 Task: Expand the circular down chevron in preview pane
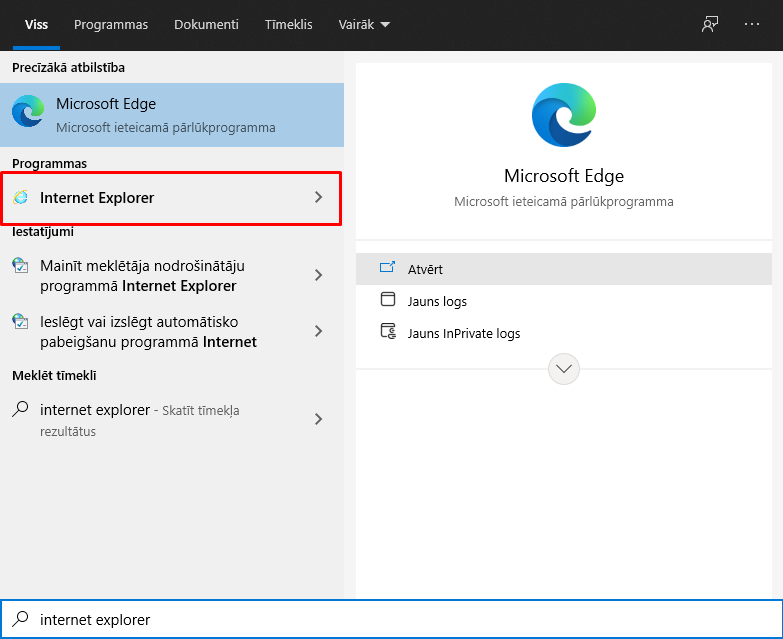564,369
